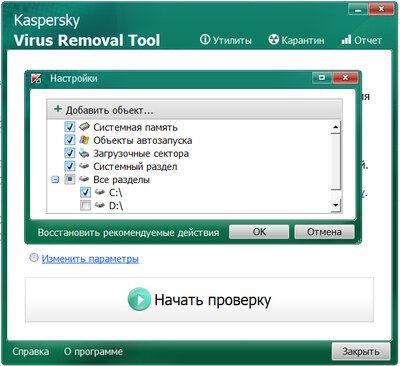Click the Изменить параметры link

tap(90, 259)
